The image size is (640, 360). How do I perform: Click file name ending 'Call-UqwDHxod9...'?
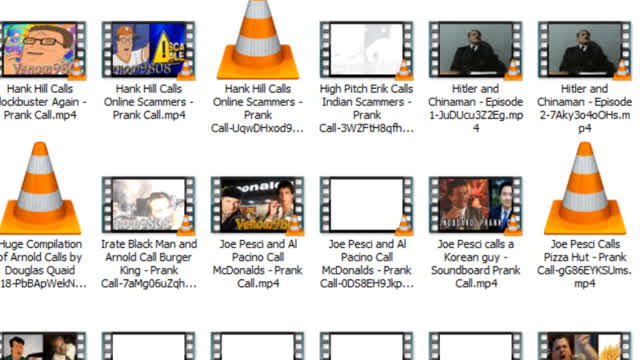258,108
